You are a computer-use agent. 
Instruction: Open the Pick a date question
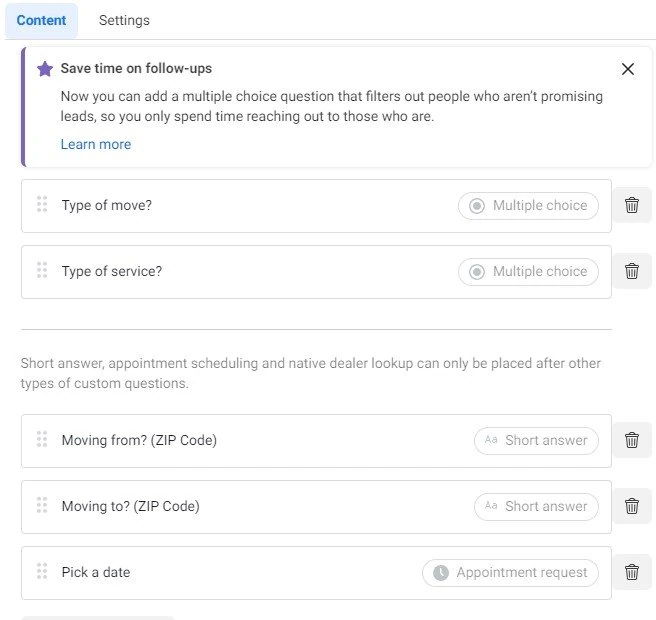click(x=316, y=573)
